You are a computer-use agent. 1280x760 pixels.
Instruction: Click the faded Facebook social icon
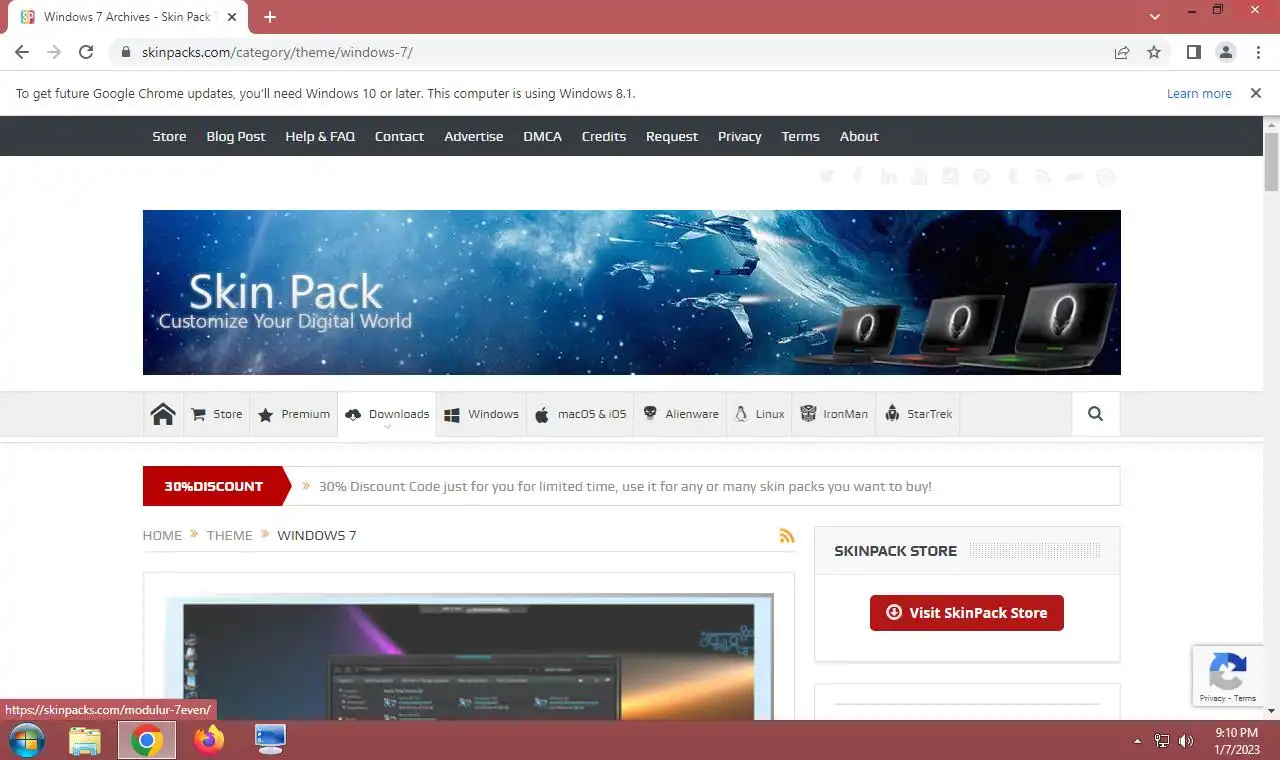[x=858, y=177]
